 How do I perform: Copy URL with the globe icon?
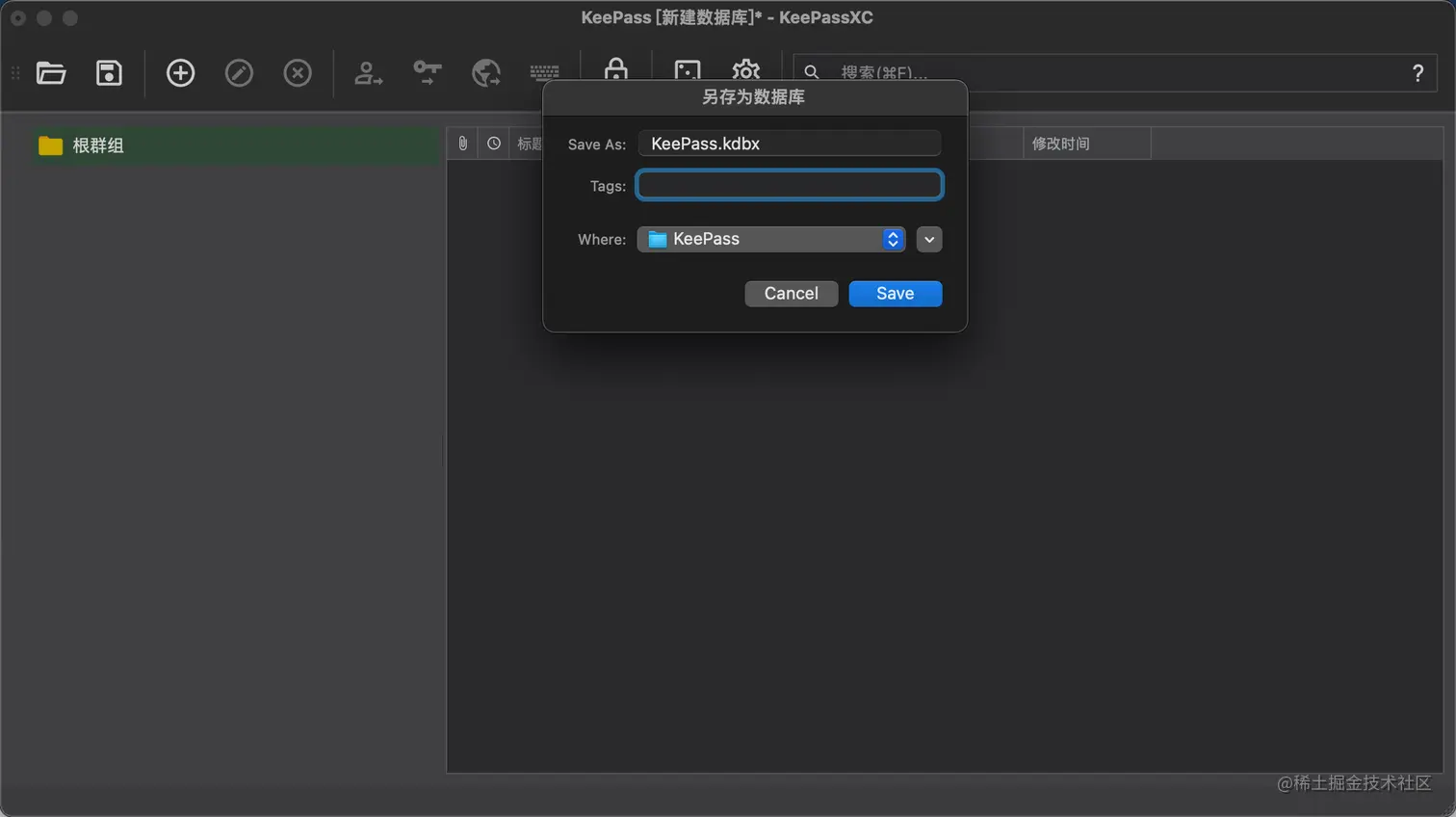point(486,73)
